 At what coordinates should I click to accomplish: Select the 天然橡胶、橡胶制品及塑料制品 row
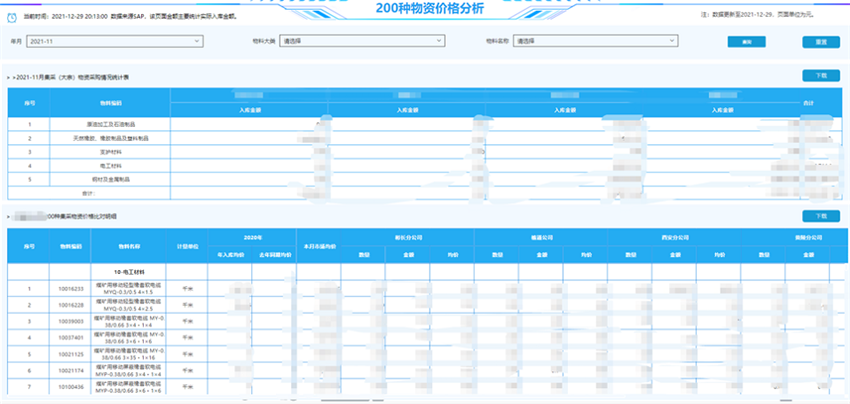pyautogui.click(x=116, y=138)
